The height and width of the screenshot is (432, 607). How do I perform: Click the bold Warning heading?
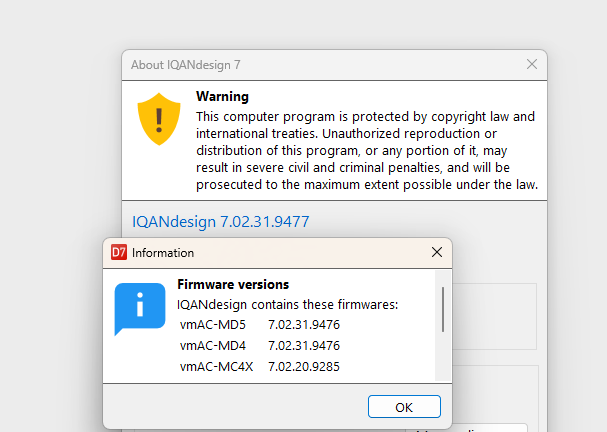pyautogui.click(x=222, y=96)
